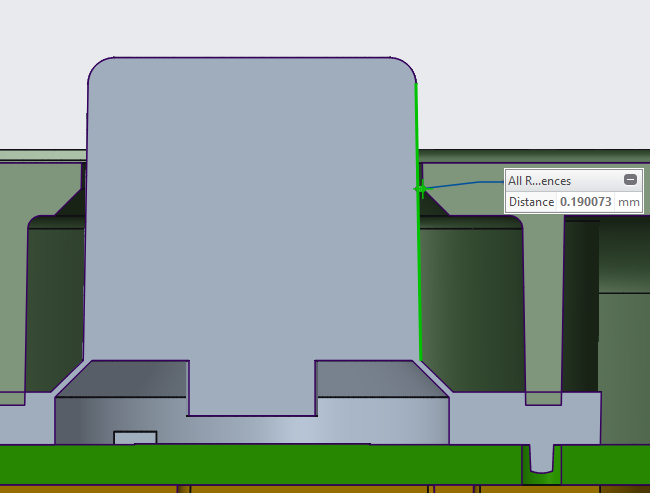
Task: Click empty background above the plunger
Action: coord(250,25)
